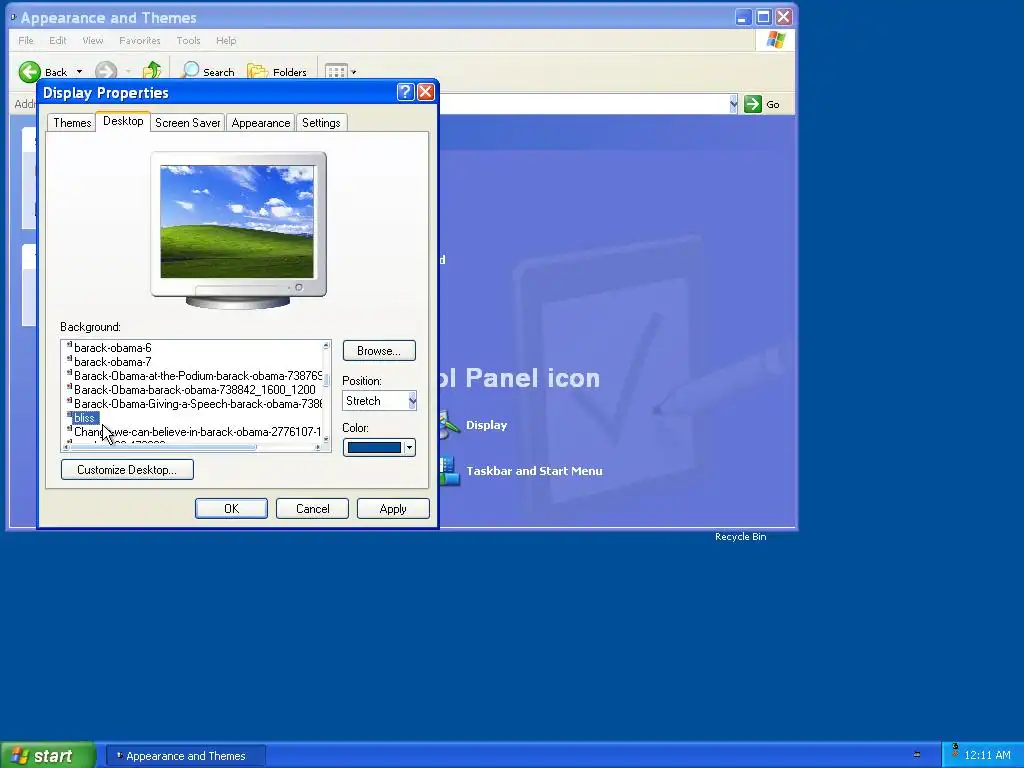Click background list scroll up arrow
This screenshot has width=1024, height=768.
coord(327,345)
